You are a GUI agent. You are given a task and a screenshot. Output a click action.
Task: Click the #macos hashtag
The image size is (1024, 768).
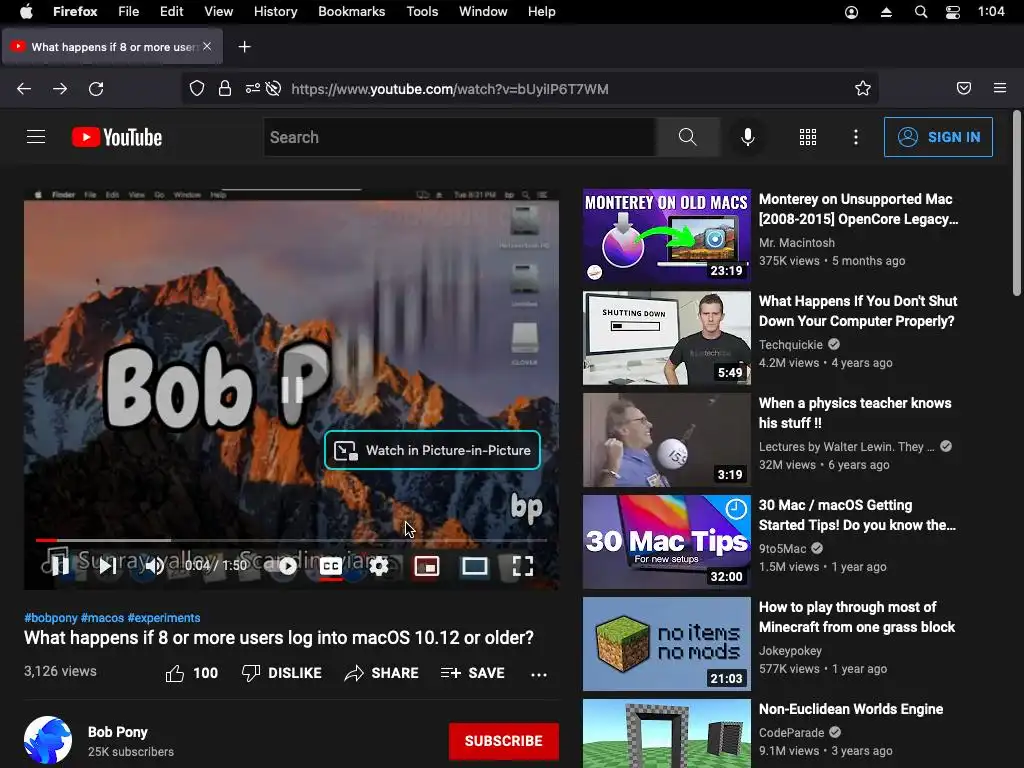coord(102,618)
